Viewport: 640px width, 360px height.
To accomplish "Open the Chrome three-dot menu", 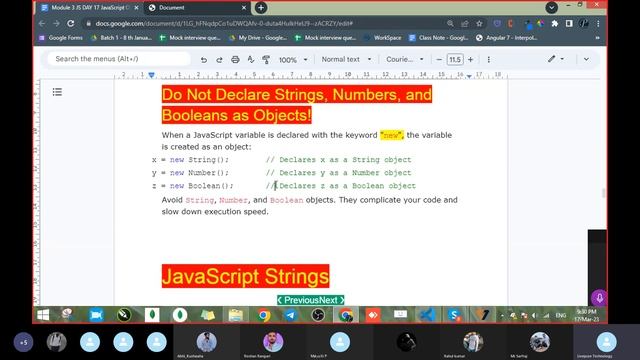I will click(x=598, y=24).
